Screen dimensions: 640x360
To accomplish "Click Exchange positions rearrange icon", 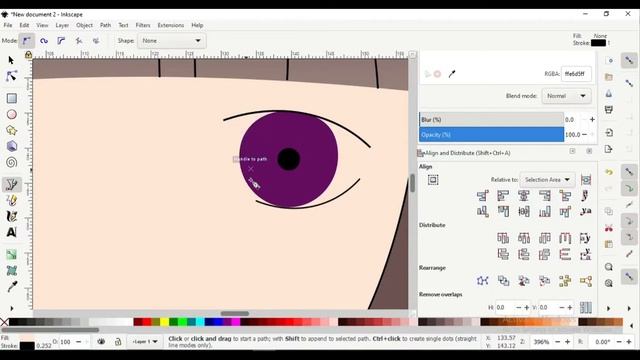I will tap(503, 281).
